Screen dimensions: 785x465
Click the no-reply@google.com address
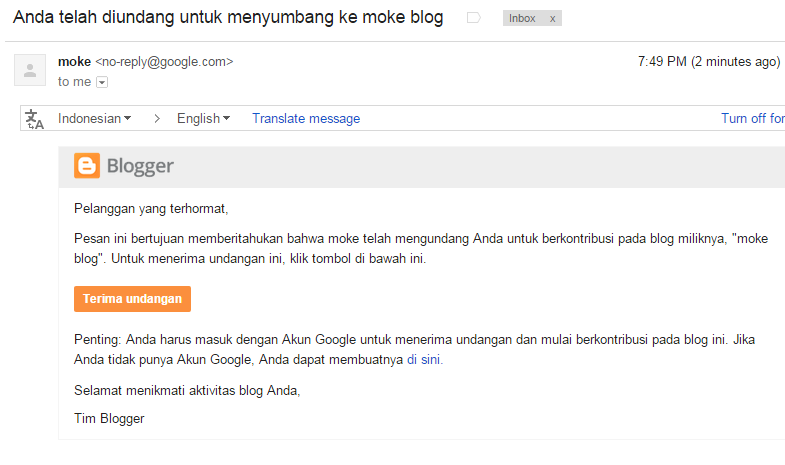pos(164,62)
